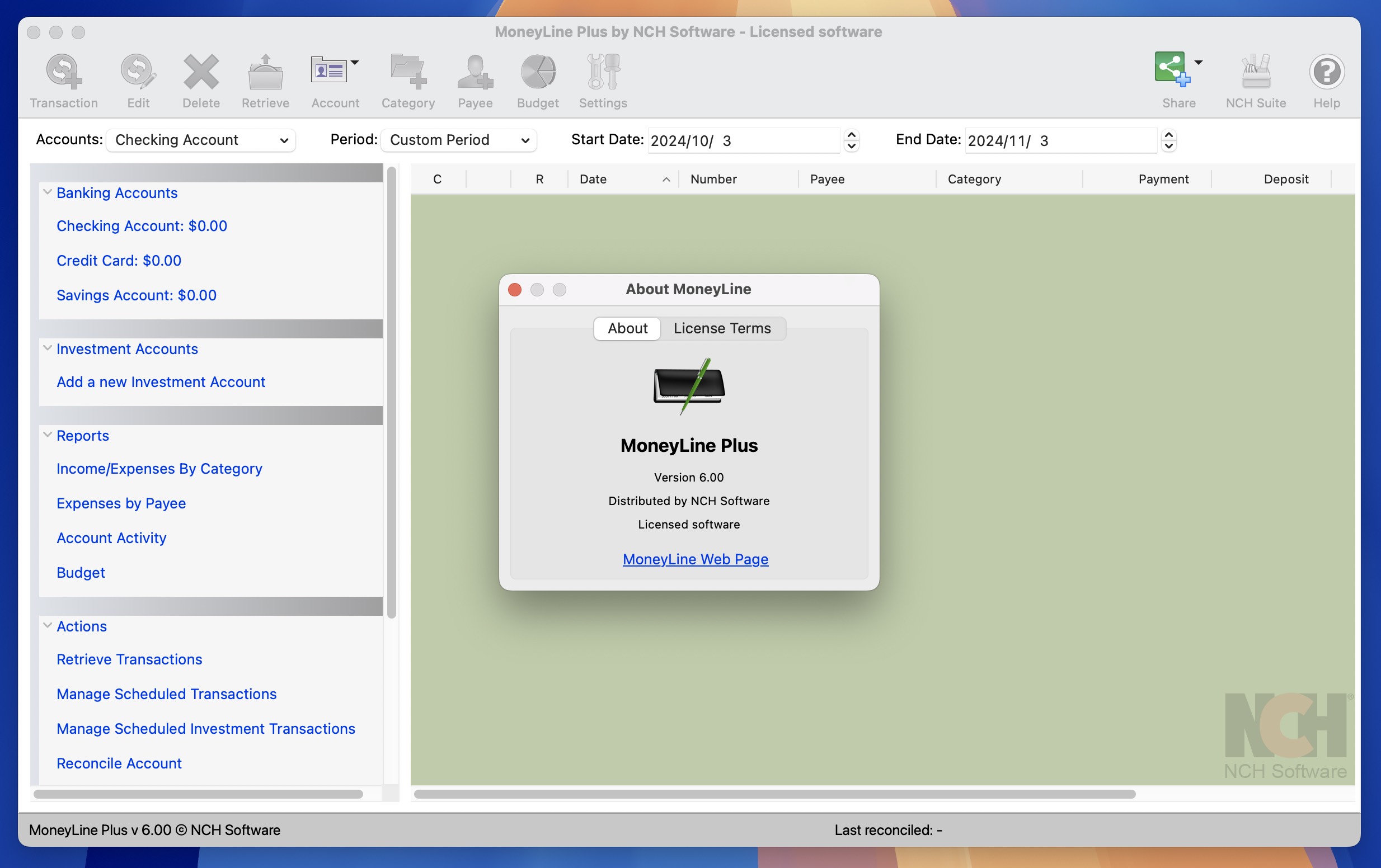The image size is (1381, 868).
Task: Click the Deposit column header
Action: (1271, 179)
